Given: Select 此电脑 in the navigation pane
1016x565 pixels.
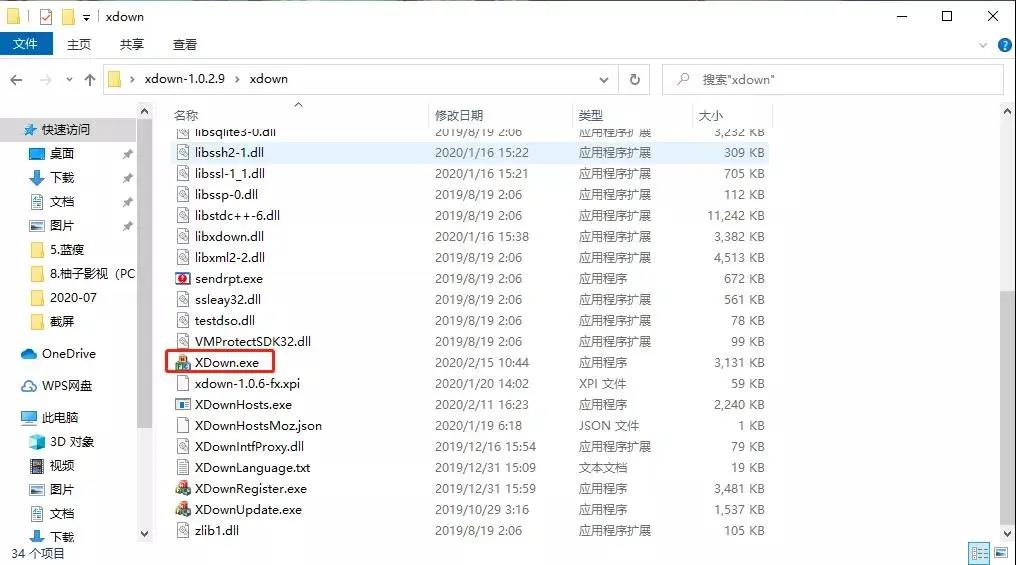Looking at the screenshot, I should pos(60,418).
